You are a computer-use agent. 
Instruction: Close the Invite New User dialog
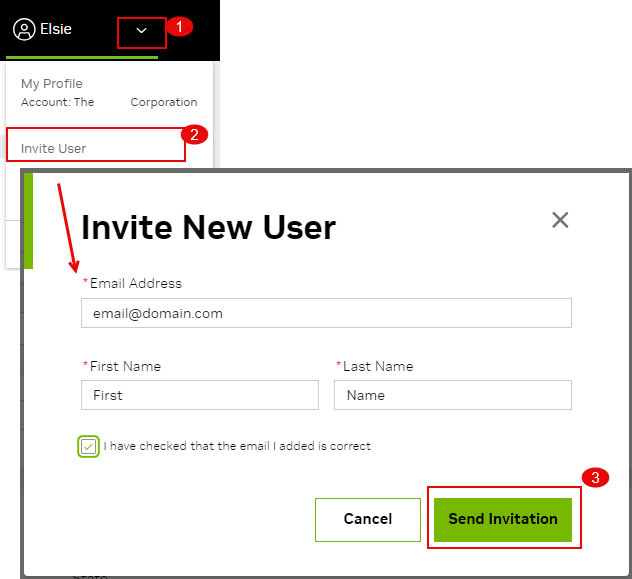point(560,220)
